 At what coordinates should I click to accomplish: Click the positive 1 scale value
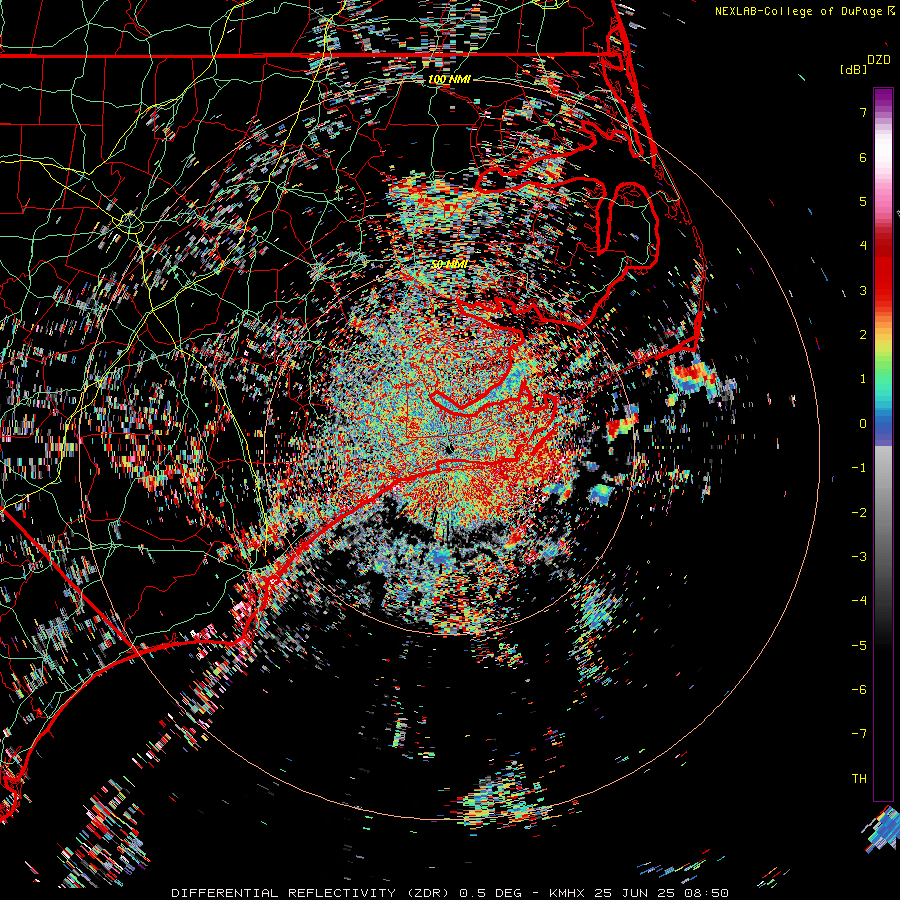(863, 379)
